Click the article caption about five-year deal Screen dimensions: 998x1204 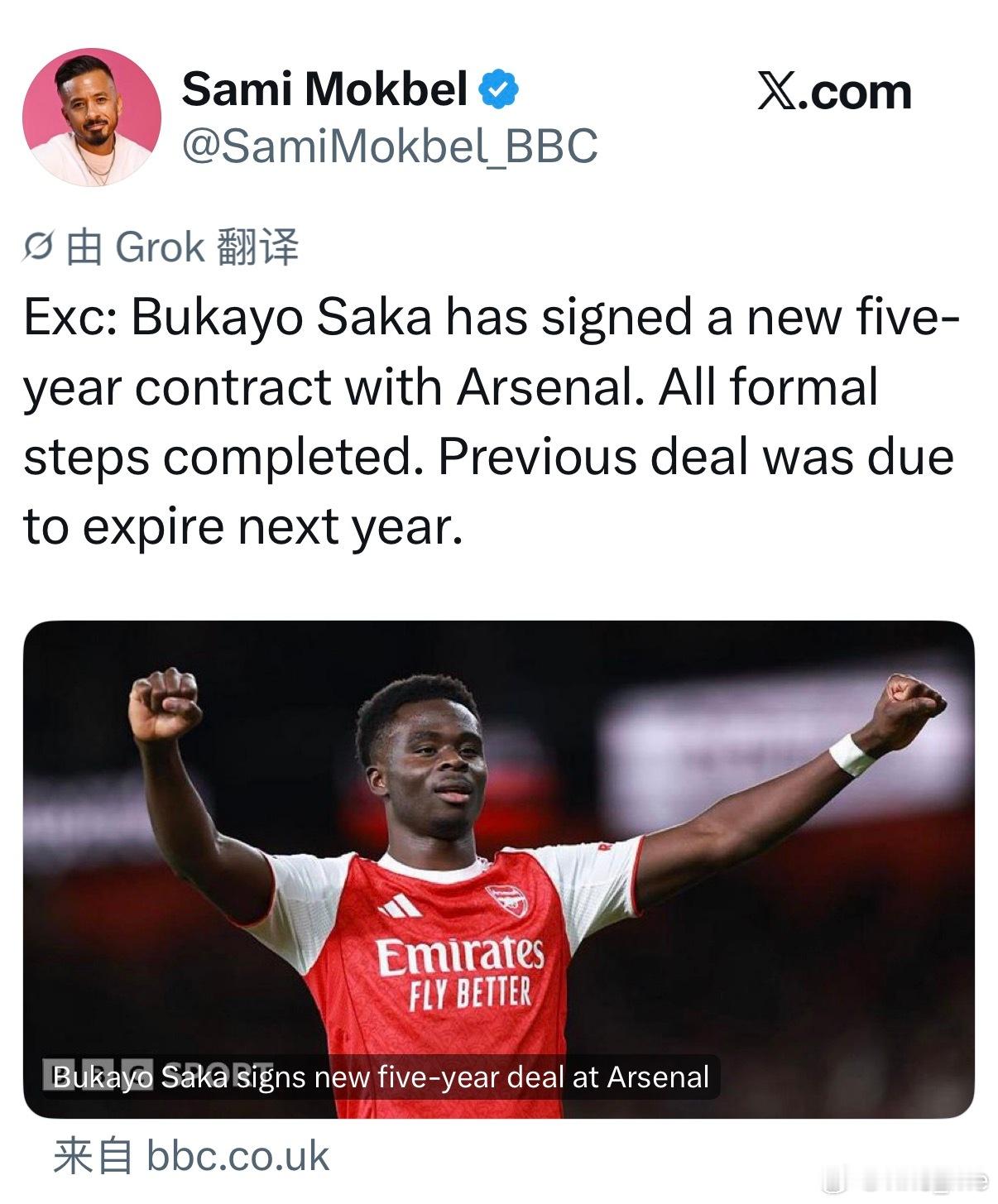pyautogui.click(x=381, y=1077)
